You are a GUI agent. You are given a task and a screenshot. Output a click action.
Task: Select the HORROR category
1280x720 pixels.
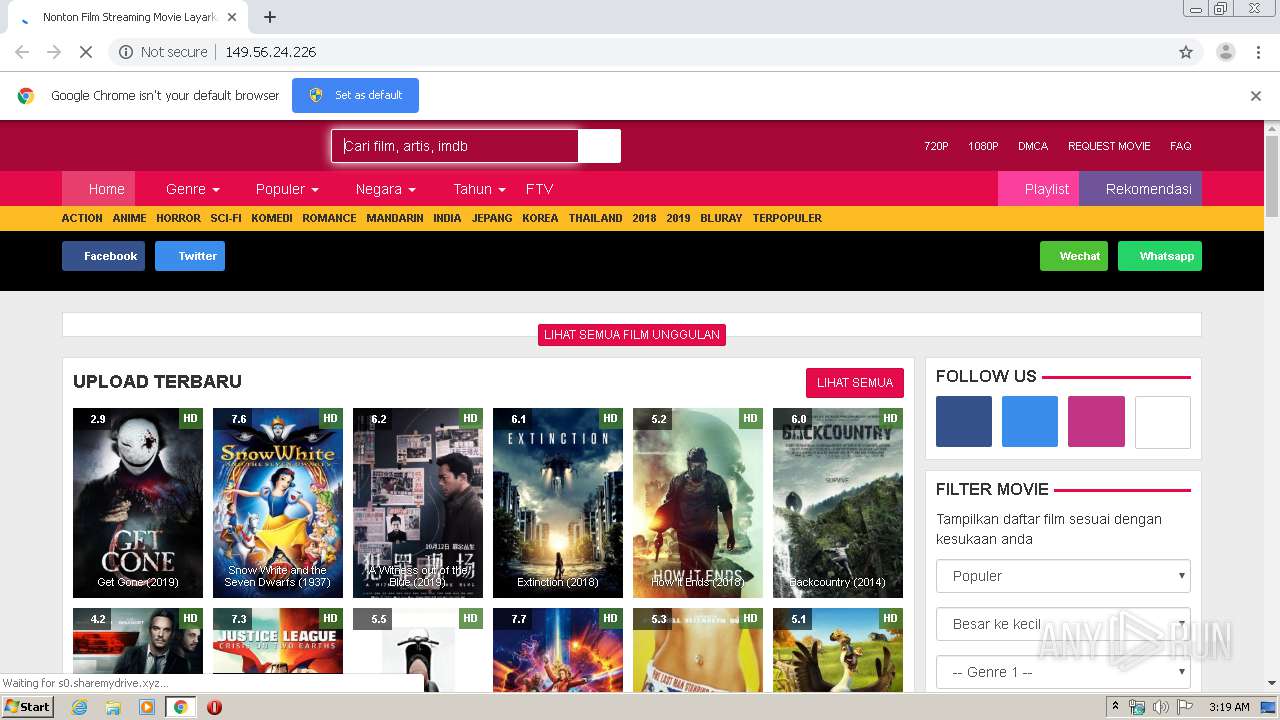[x=178, y=218]
